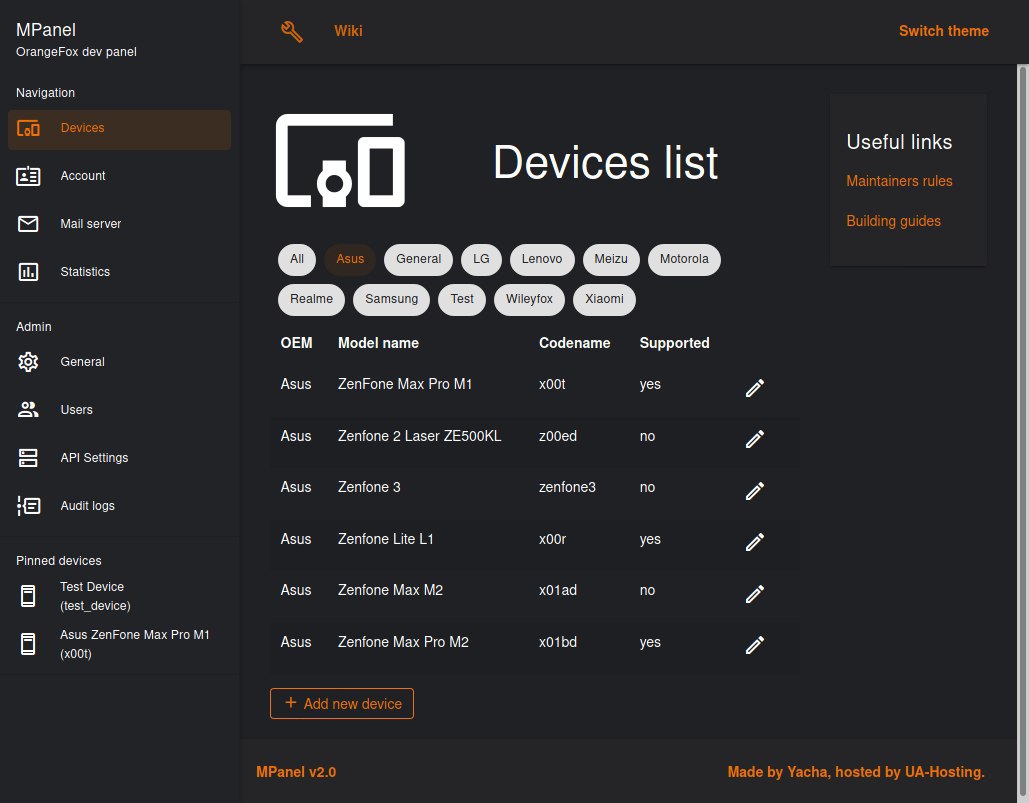This screenshot has height=803, width=1029.
Task: Click phone icon beside Asus ZenFone Max Pro M1
Action: tap(28, 644)
